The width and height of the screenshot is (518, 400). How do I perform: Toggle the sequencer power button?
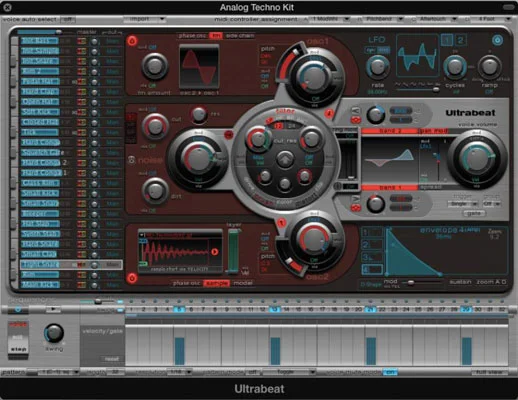tap(18, 310)
